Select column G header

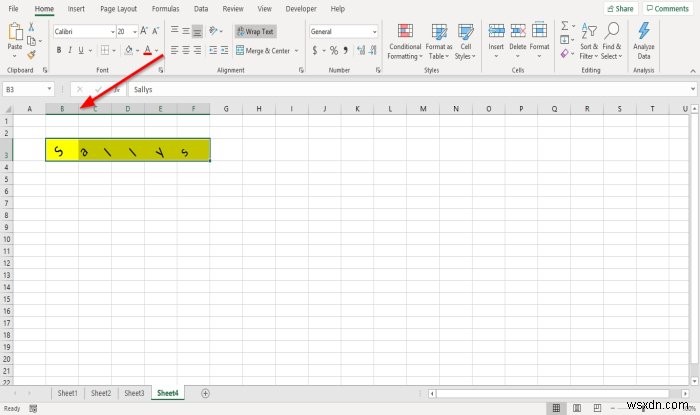[226, 108]
